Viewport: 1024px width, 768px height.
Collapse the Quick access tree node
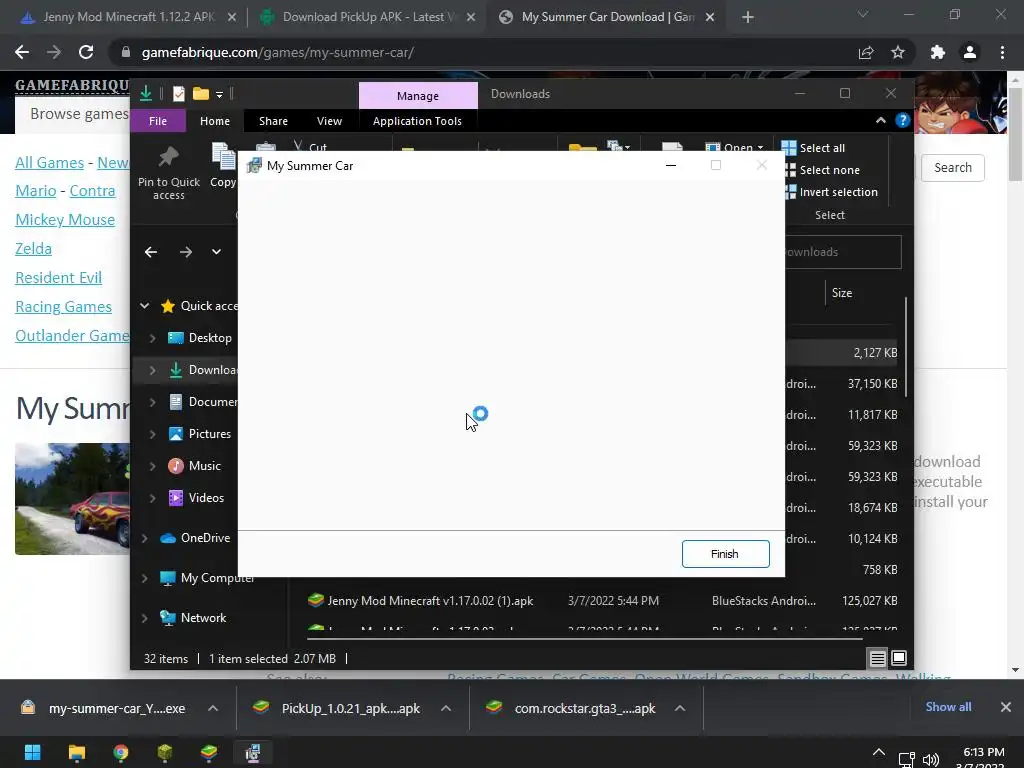144,306
